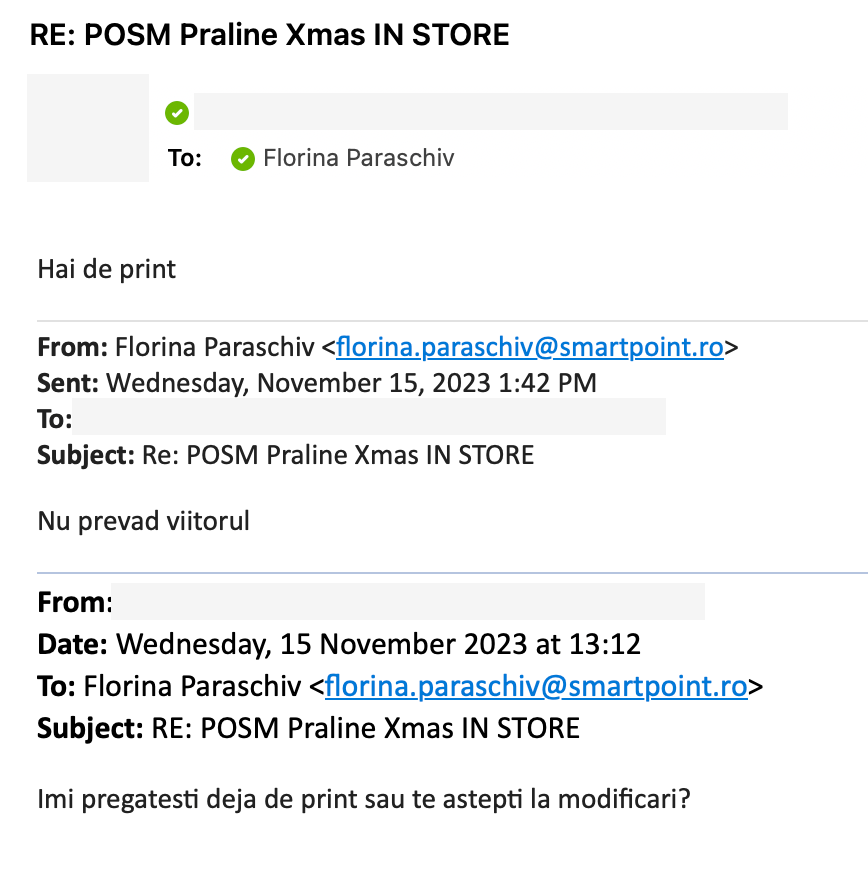Click the redacted sender name in header
The width and height of the screenshot is (868, 870).
click(x=490, y=112)
